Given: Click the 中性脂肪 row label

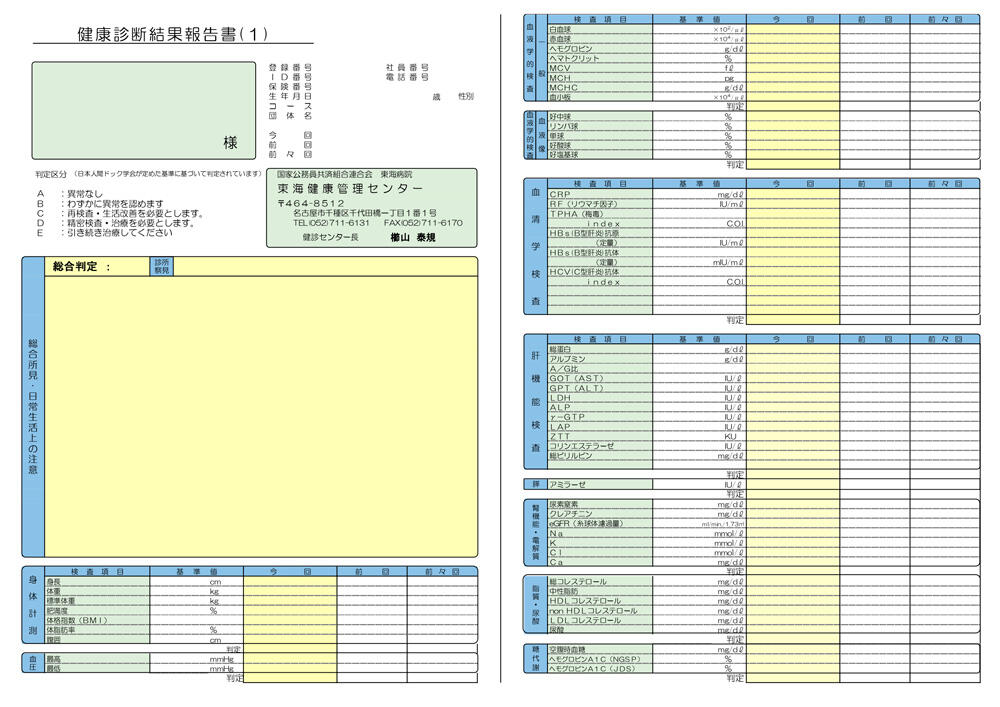Looking at the screenshot, I should pyautogui.click(x=564, y=592).
